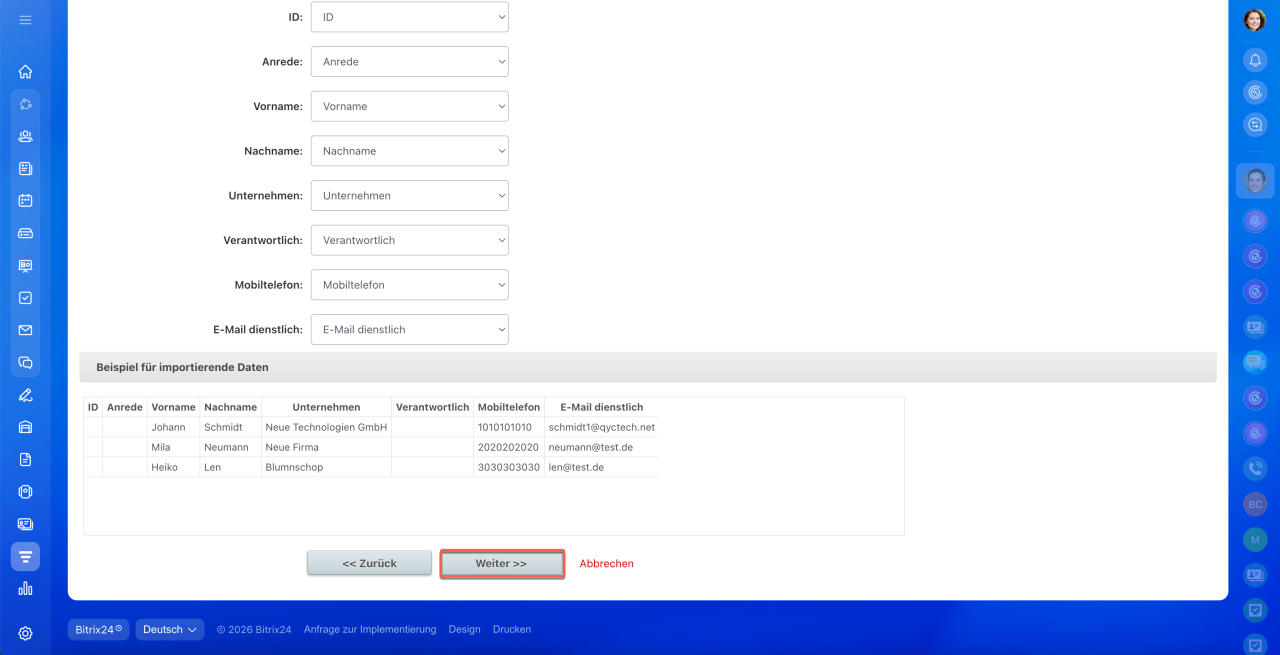This screenshot has height=655, width=1280.
Task: Open the phone call icon in right panel
Action: [x=1255, y=468]
